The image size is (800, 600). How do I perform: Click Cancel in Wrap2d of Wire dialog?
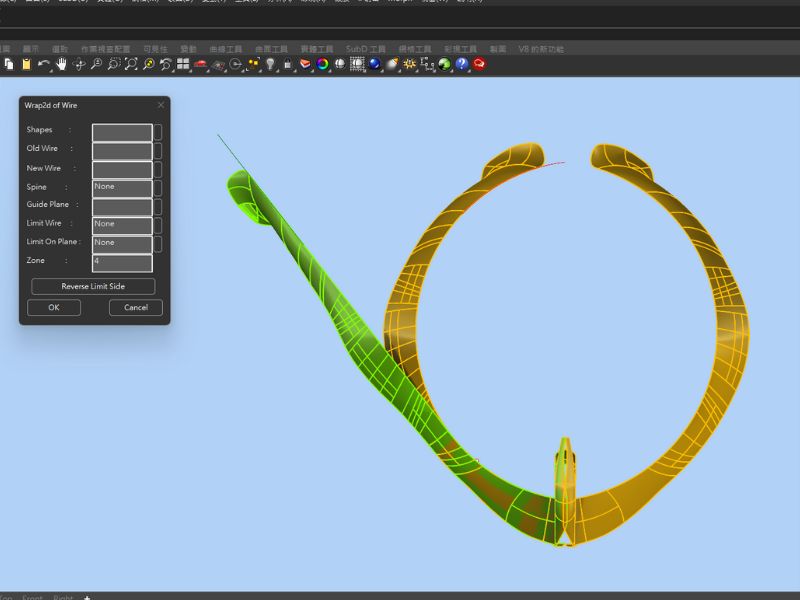pyautogui.click(x=135, y=308)
